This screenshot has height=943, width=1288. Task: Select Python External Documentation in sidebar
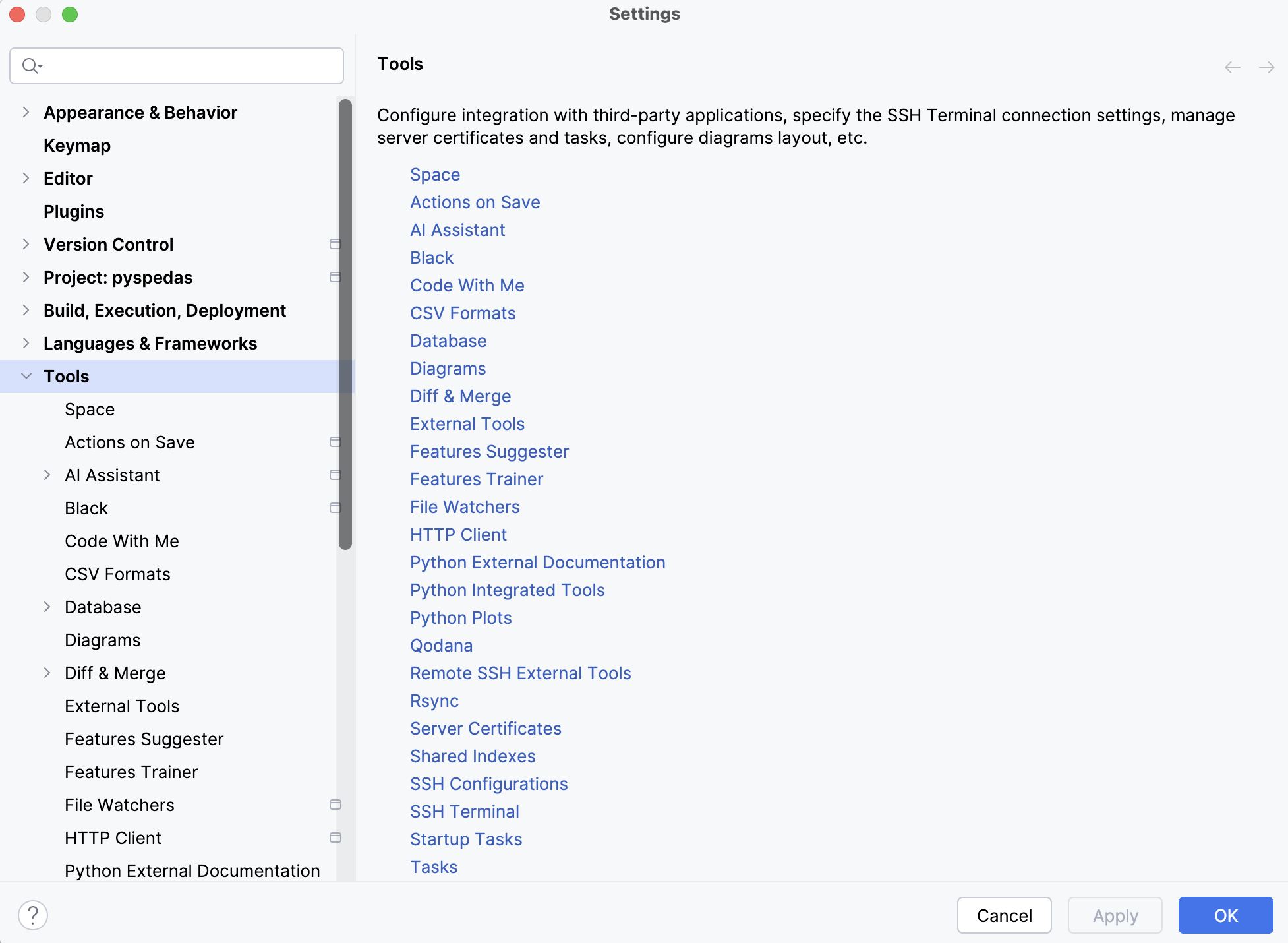pos(192,871)
